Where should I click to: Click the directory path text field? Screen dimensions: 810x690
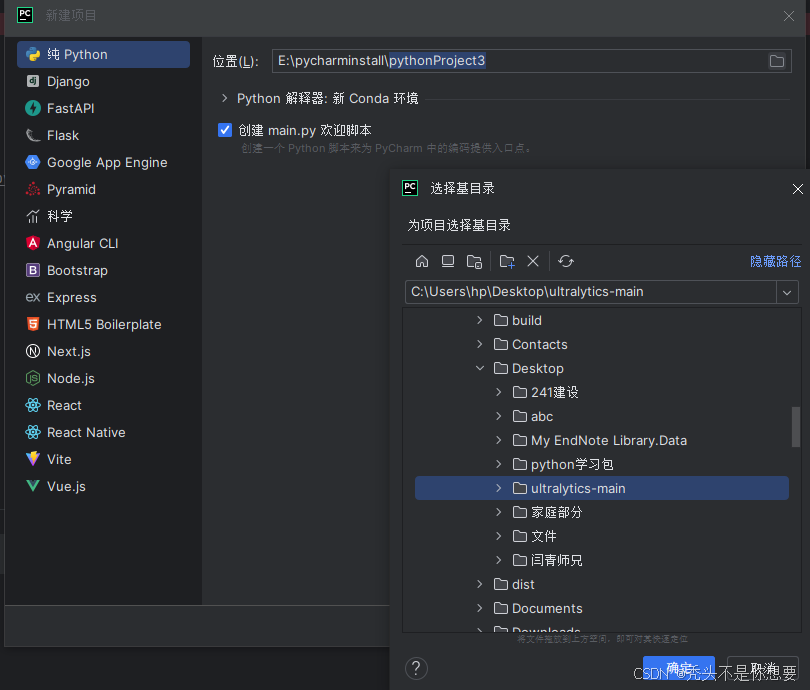click(x=590, y=292)
